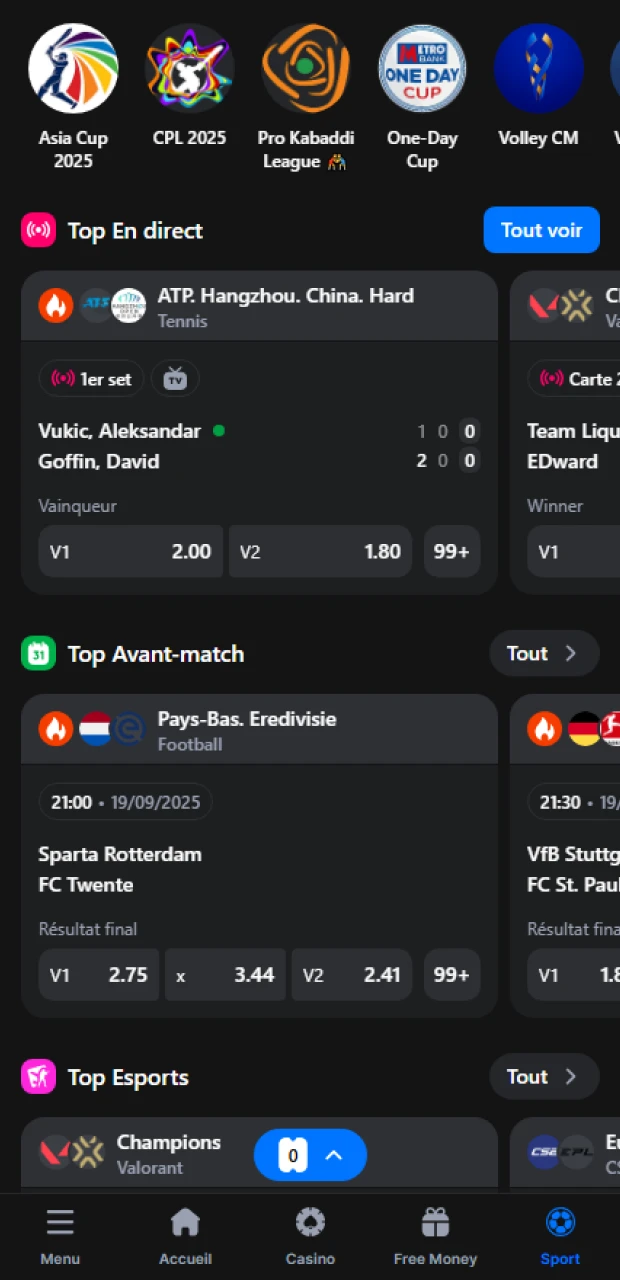This screenshot has width=620, height=1280.
Task: Click the Top En direct live icon
Action: (38, 231)
